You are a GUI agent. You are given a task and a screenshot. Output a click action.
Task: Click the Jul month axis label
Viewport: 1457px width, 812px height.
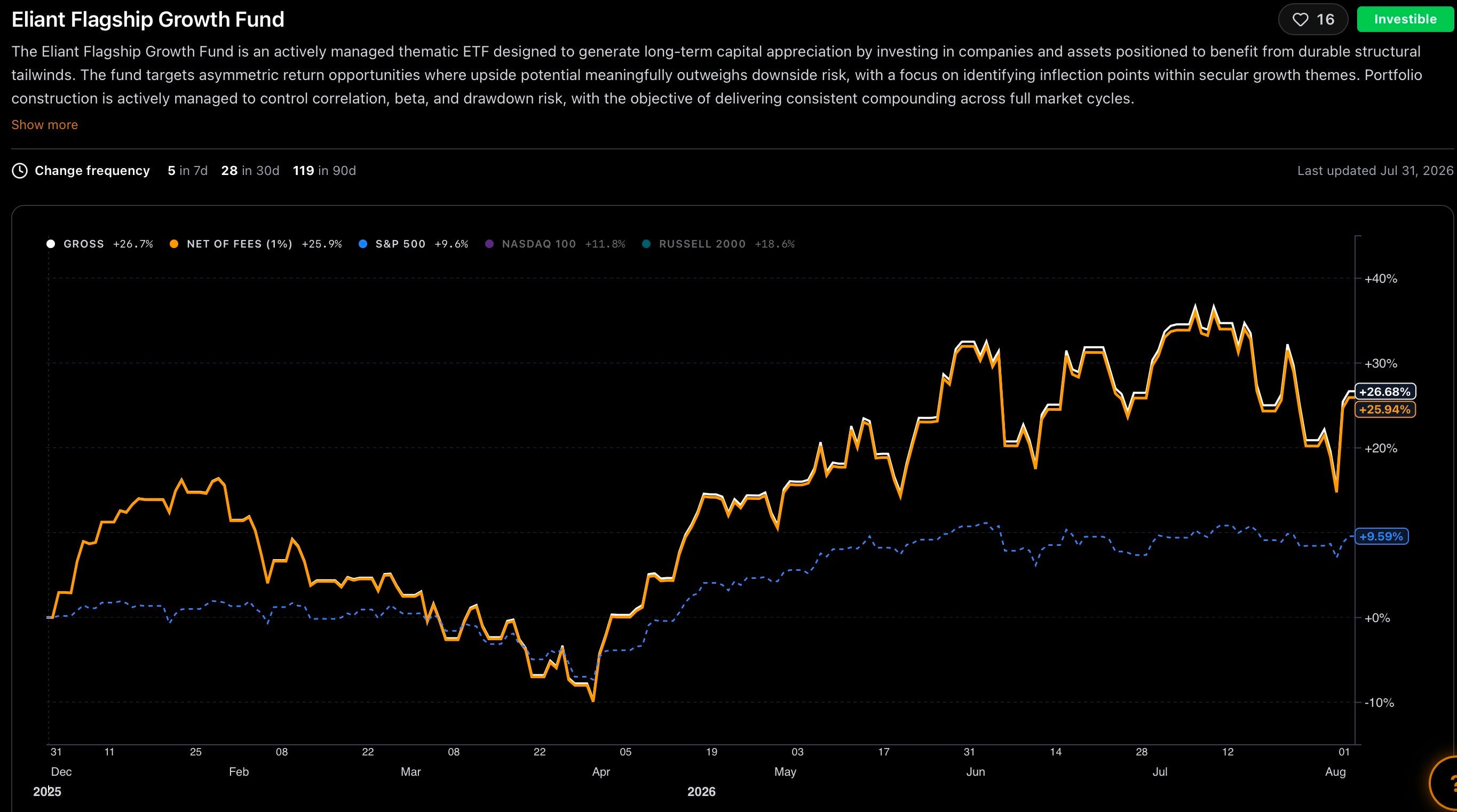point(1160,772)
